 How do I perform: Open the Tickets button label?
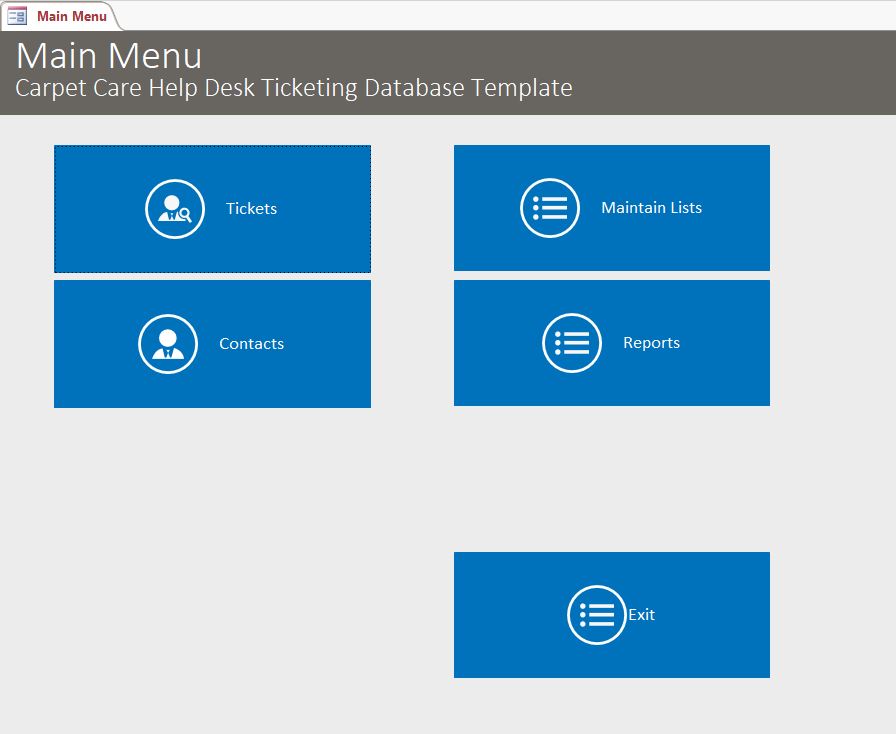click(x=251, y=209)
